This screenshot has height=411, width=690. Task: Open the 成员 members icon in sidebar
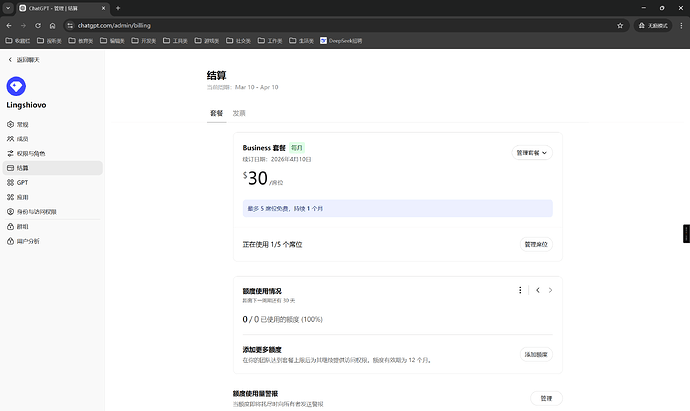(11, 139)
